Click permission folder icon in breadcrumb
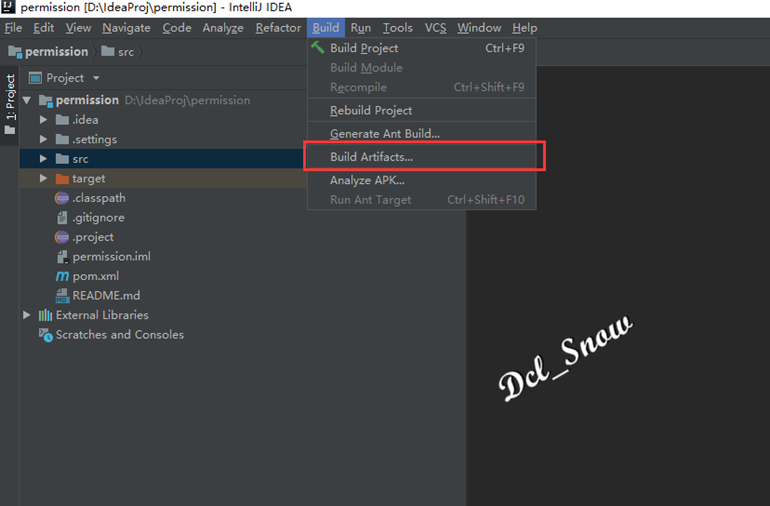Viewport: 770px width, 506px height. (15, 51)
